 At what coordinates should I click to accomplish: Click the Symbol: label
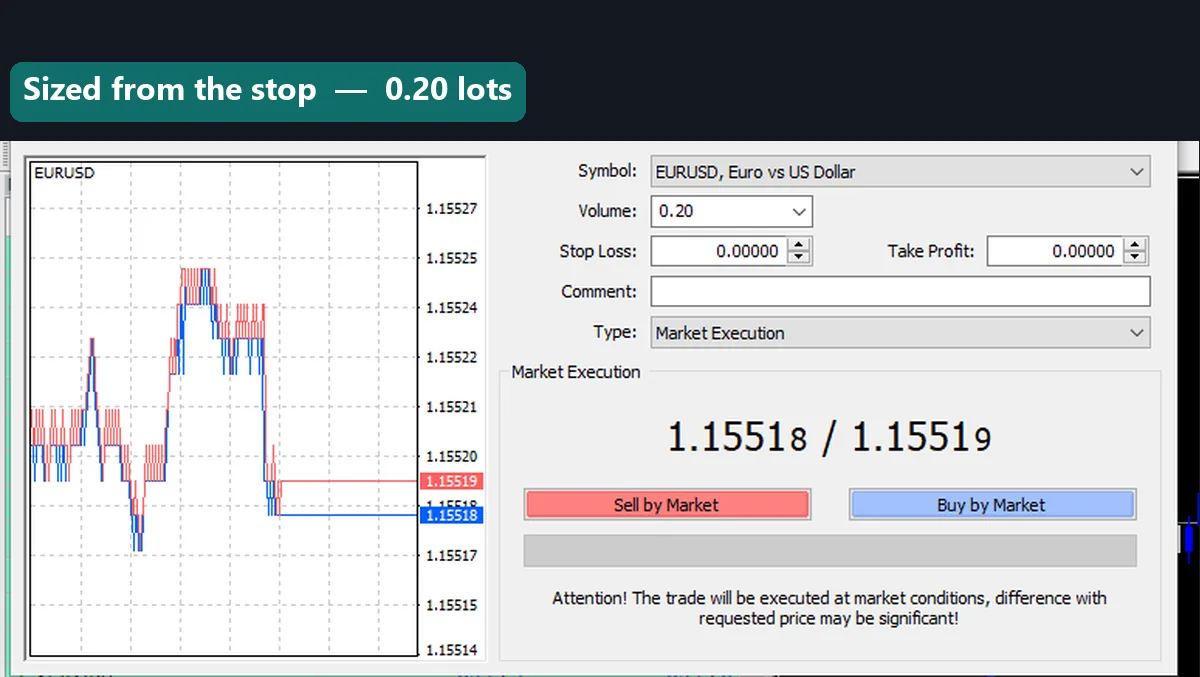click(x=607, y=171)
